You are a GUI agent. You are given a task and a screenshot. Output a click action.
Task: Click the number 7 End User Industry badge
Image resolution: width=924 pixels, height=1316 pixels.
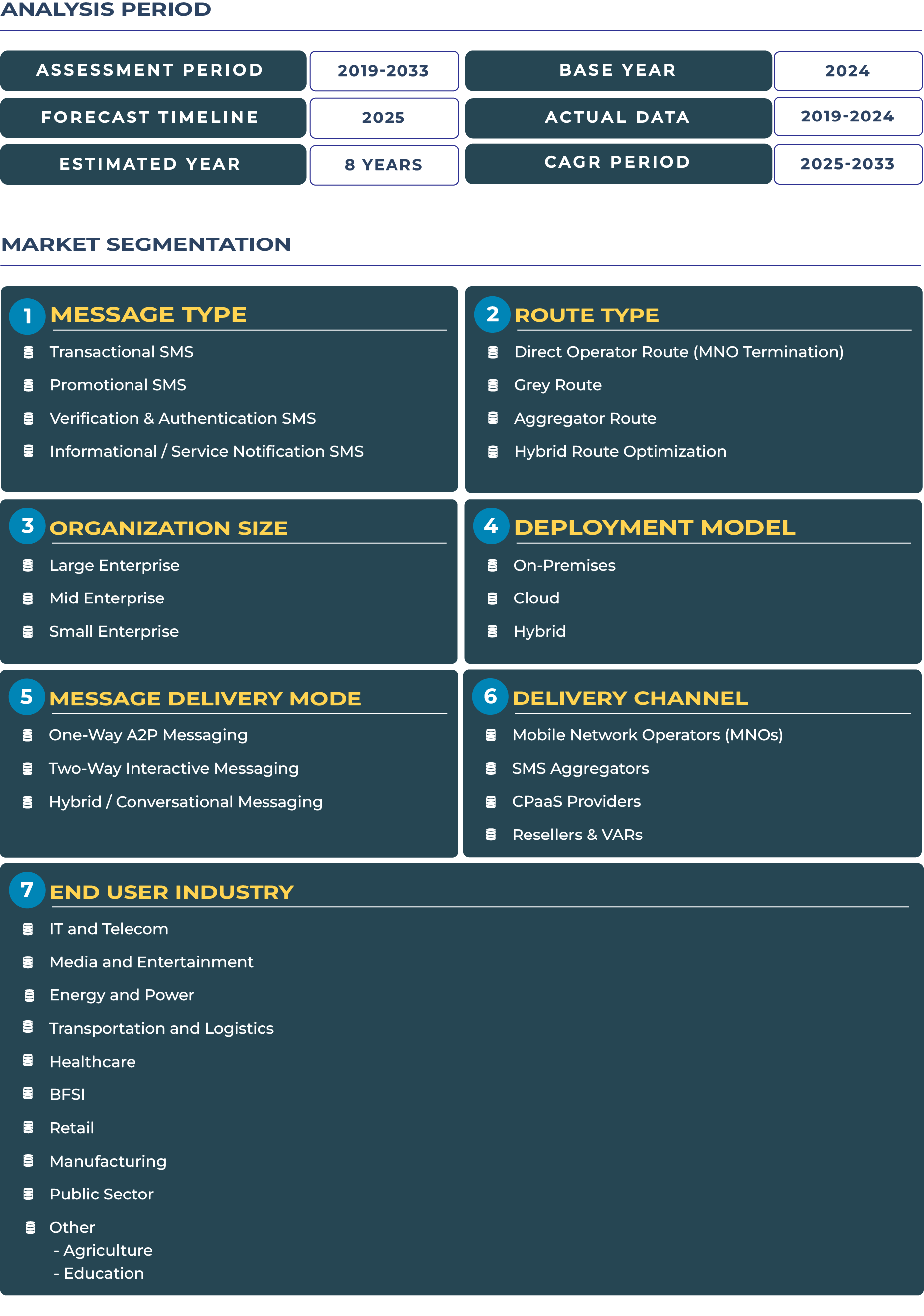pyautogui.click(x=27, y=890)
